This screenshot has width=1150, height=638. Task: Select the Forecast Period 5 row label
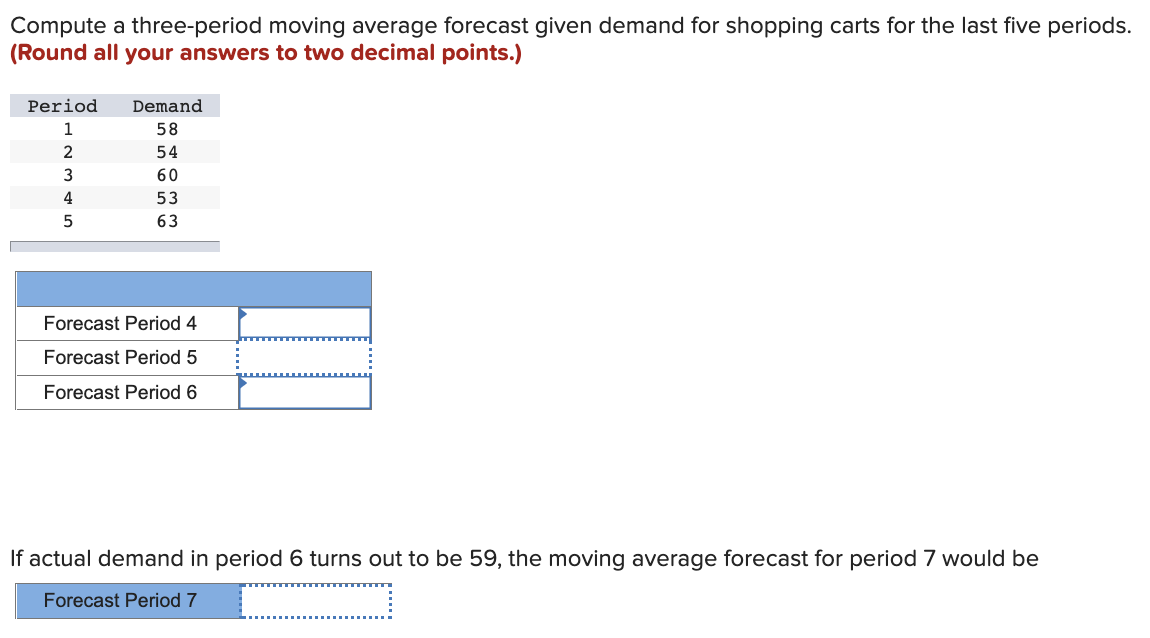(120, 357)
